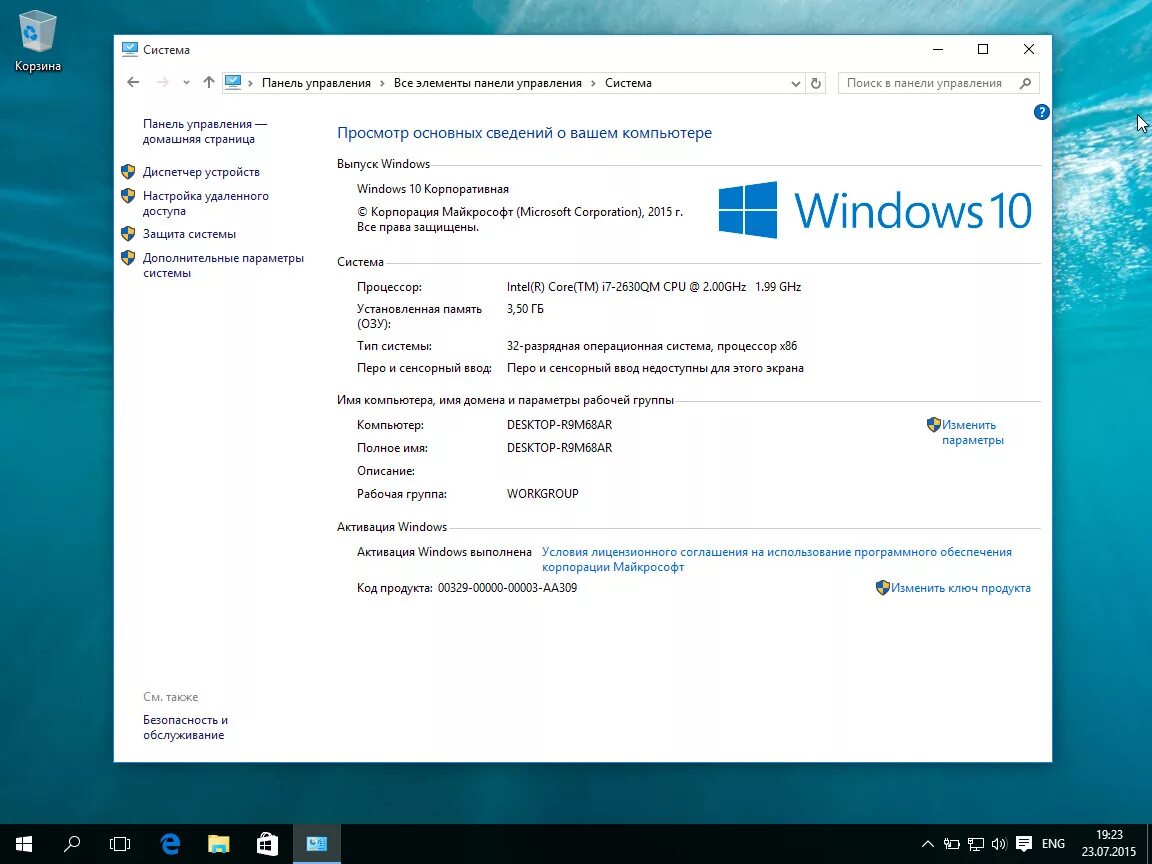The height and width of the screenshot is (864, 1152).
Task: Click the forward navigation arrow
Action: [163, 82]
